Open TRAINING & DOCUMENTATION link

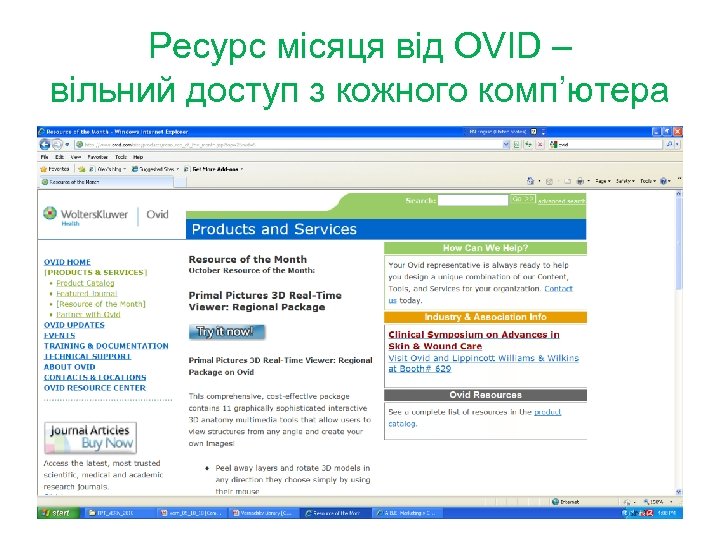106,346
